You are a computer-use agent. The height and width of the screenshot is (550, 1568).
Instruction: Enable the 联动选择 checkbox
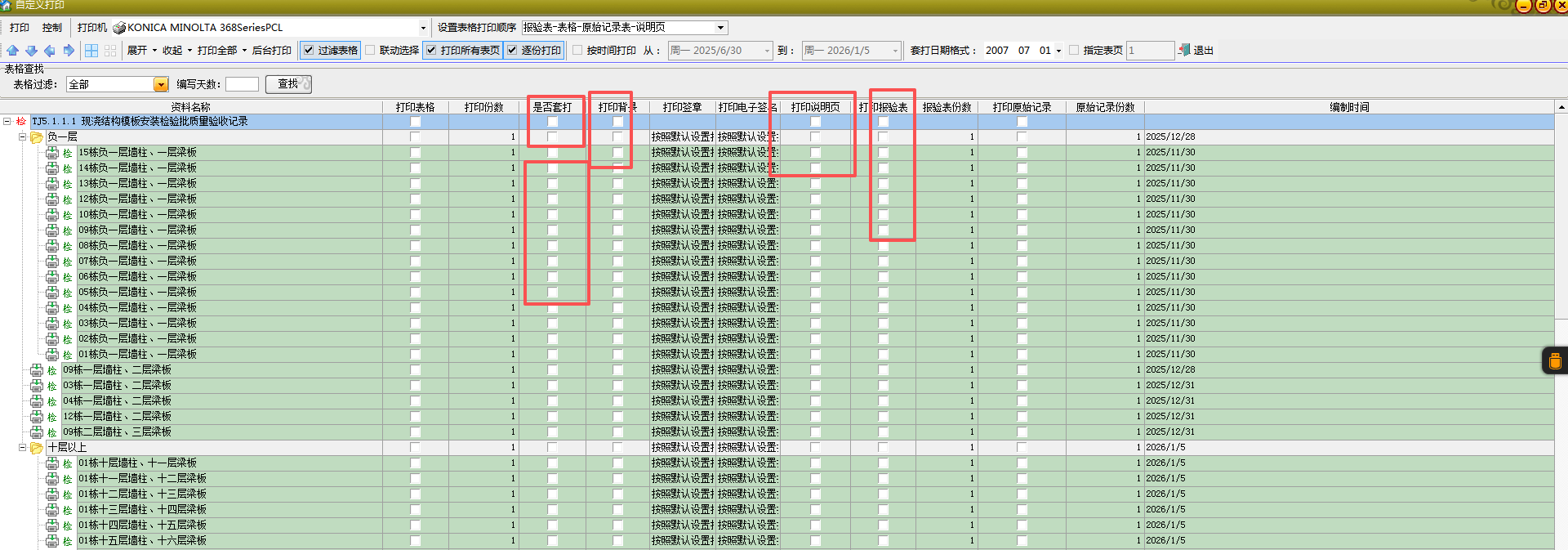[370, 51]
